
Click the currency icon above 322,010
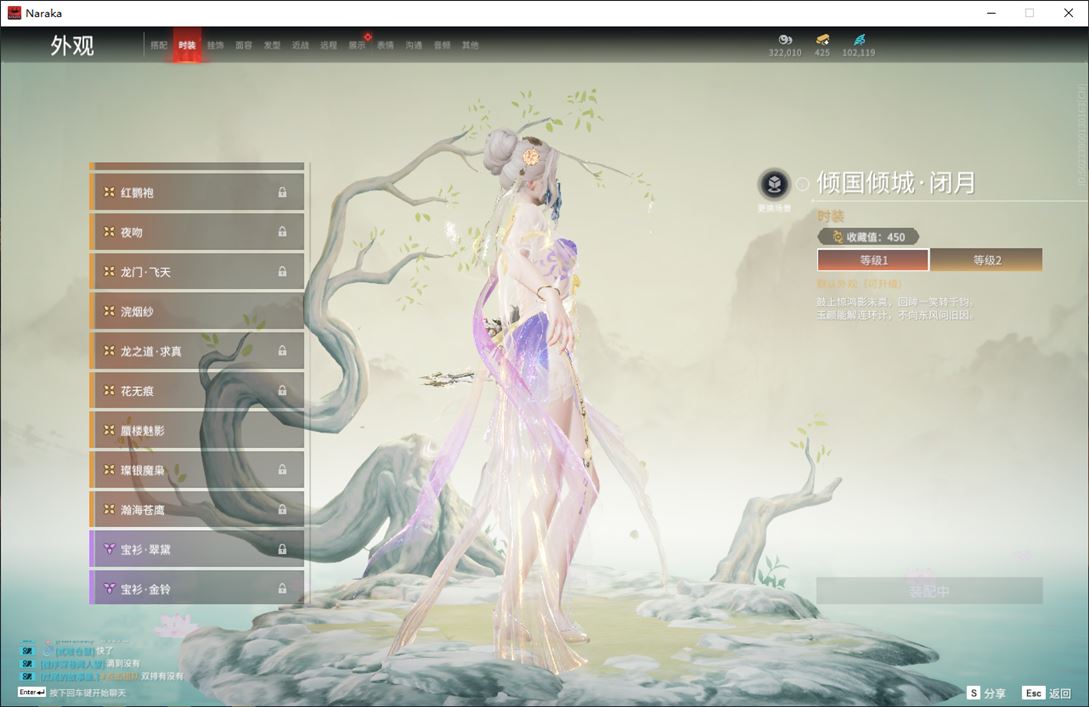point(785,40)
